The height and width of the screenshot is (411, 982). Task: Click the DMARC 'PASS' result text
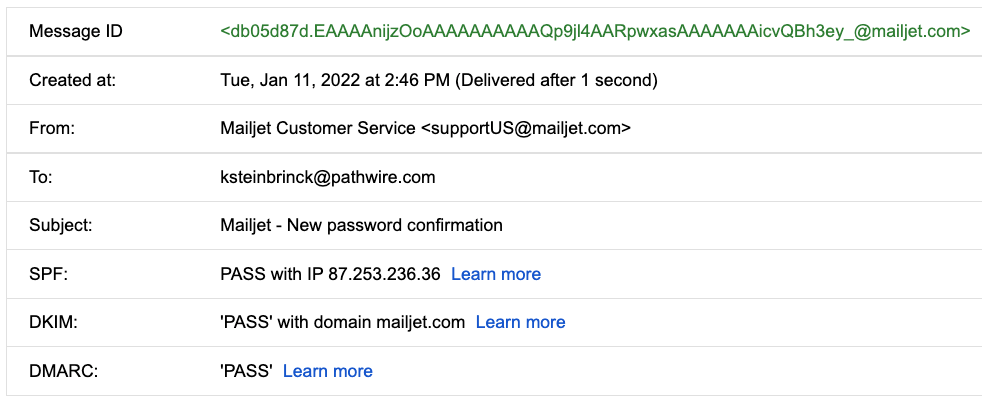pyautogui.click(x=246, y=371)
